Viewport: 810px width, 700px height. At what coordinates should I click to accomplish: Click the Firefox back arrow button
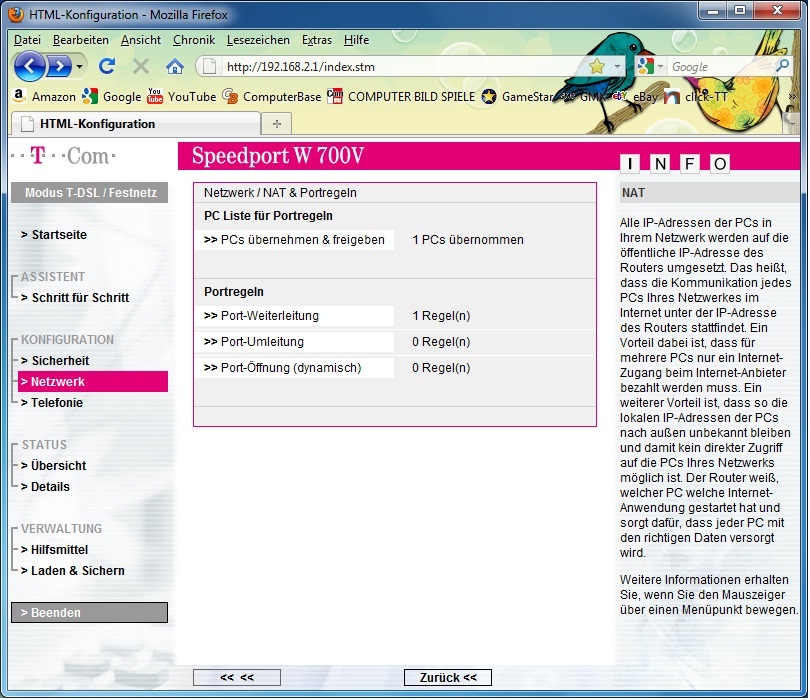coord(29,66)
